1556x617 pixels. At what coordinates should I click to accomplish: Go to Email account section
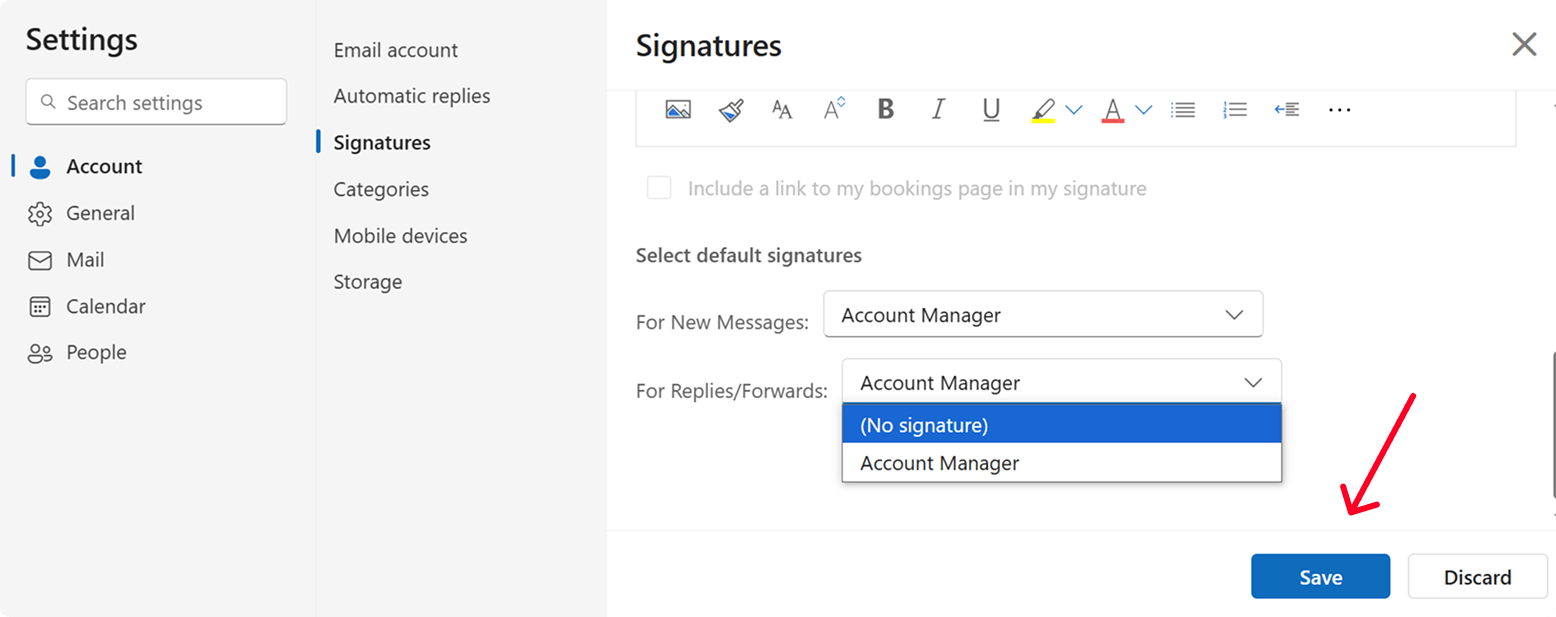[x=396, y=50]
